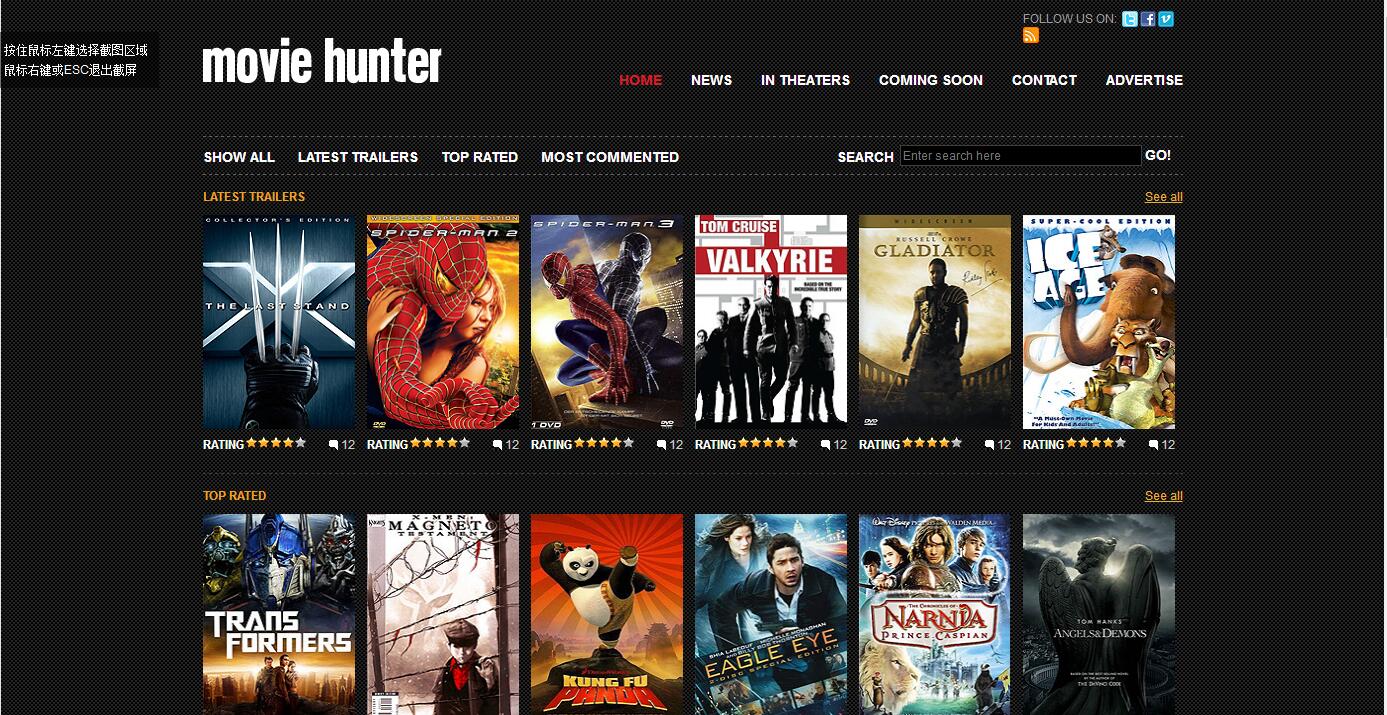Viewport: 1387px width, 715px height.
Task: Click the movie hunter logo
Action: coord(322,62)
